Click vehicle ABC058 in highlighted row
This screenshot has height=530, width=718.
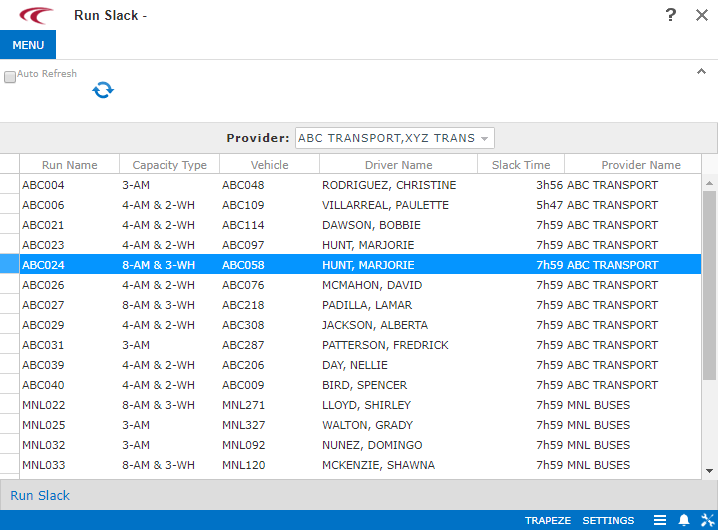pyautogui.click(x=243, y=265)
